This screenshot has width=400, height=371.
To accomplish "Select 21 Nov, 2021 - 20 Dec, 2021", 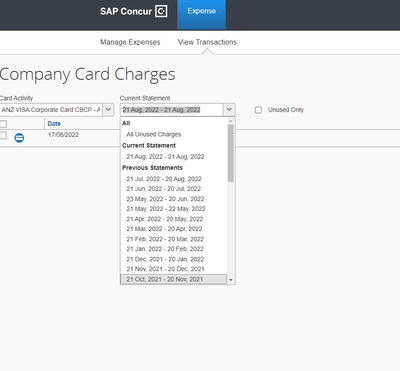I will (x=165, y=269).
